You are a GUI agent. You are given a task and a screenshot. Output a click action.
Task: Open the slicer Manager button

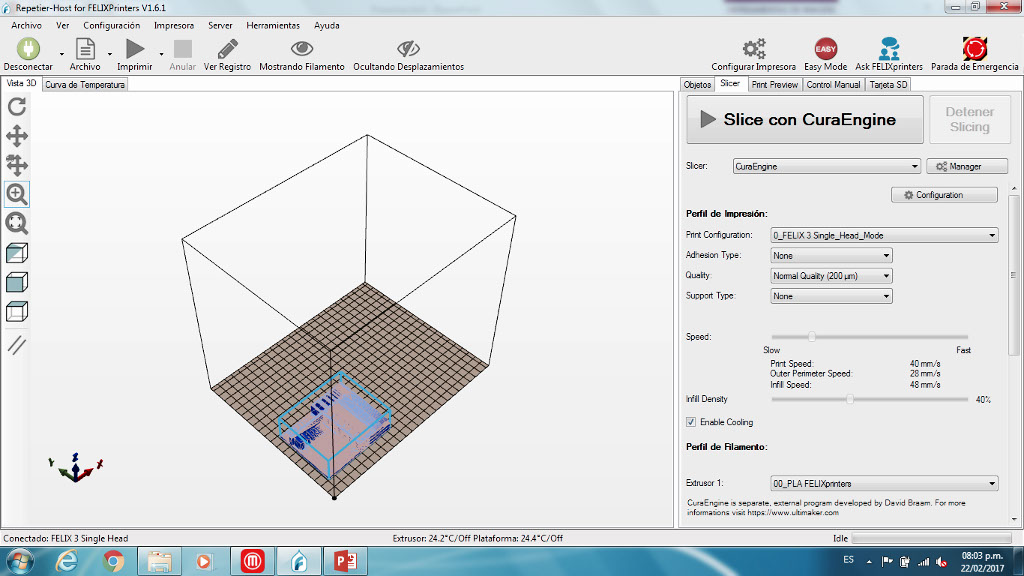click(967, 167)
